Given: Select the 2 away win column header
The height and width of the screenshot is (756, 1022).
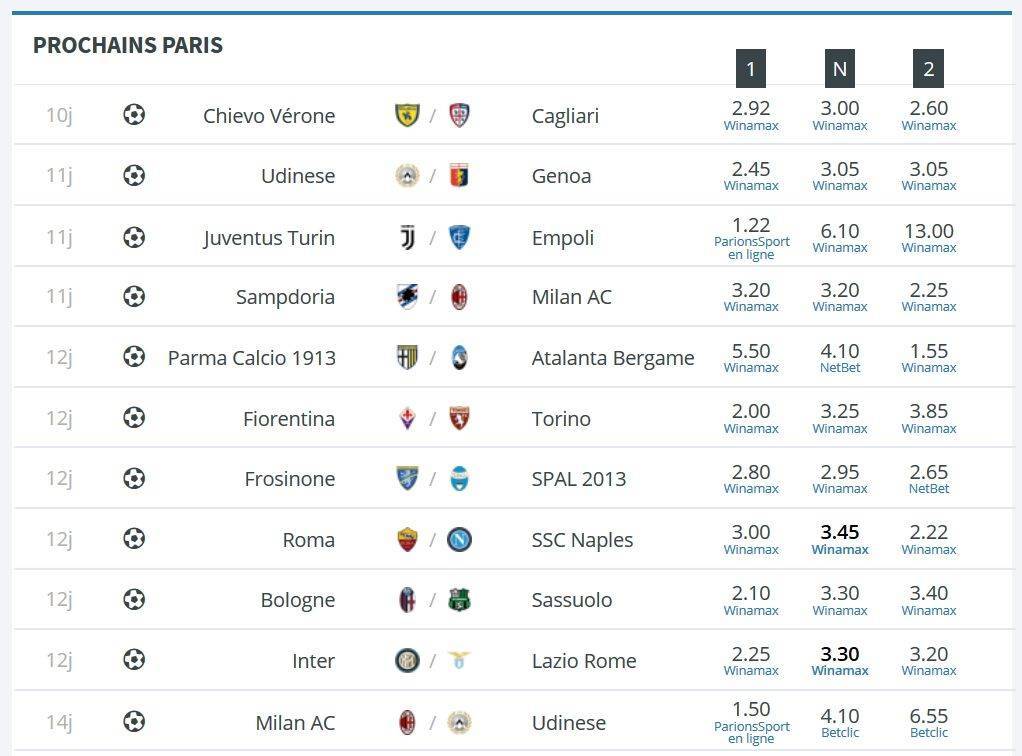Looking at the screenshot, I should [928, 68].
